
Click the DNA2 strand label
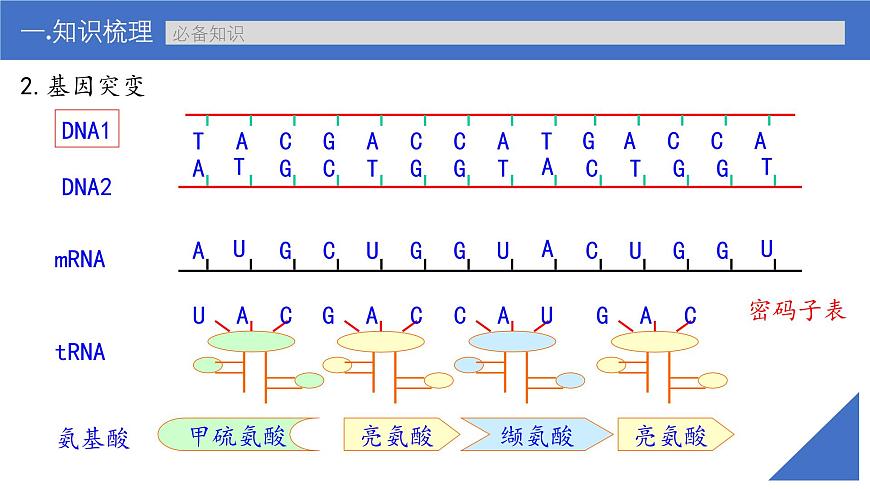click(x=87, y=187)
